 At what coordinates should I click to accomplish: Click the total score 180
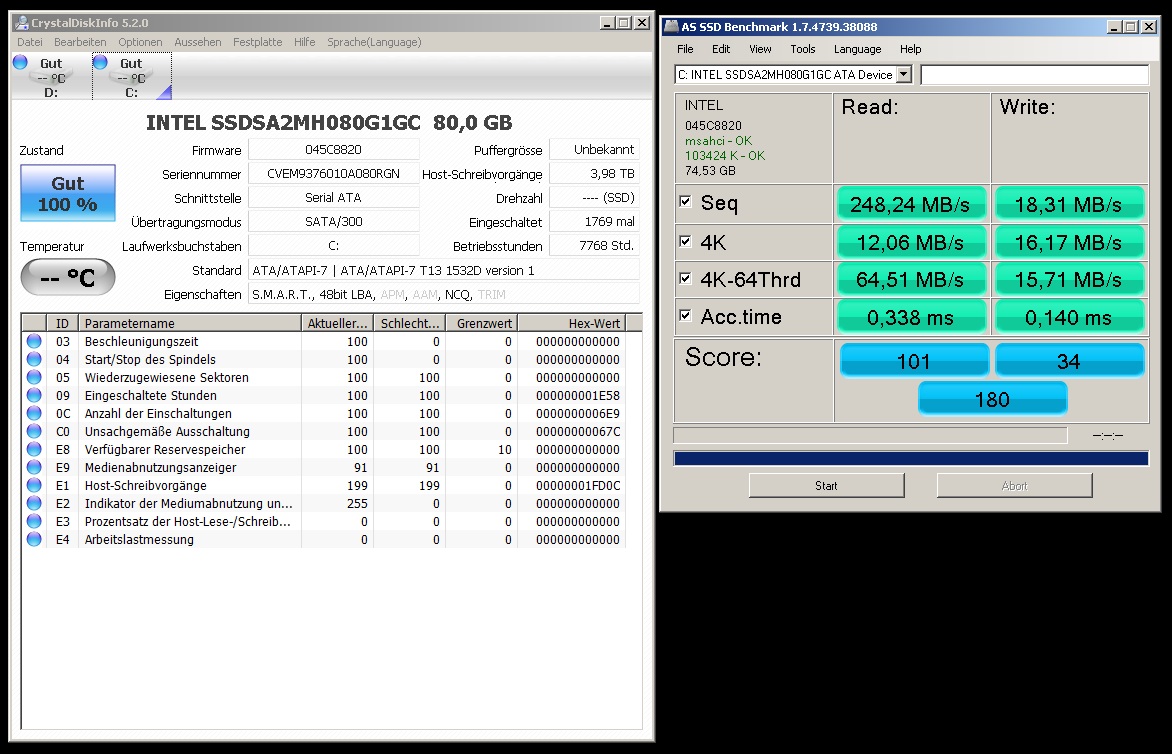pos(992,399)
